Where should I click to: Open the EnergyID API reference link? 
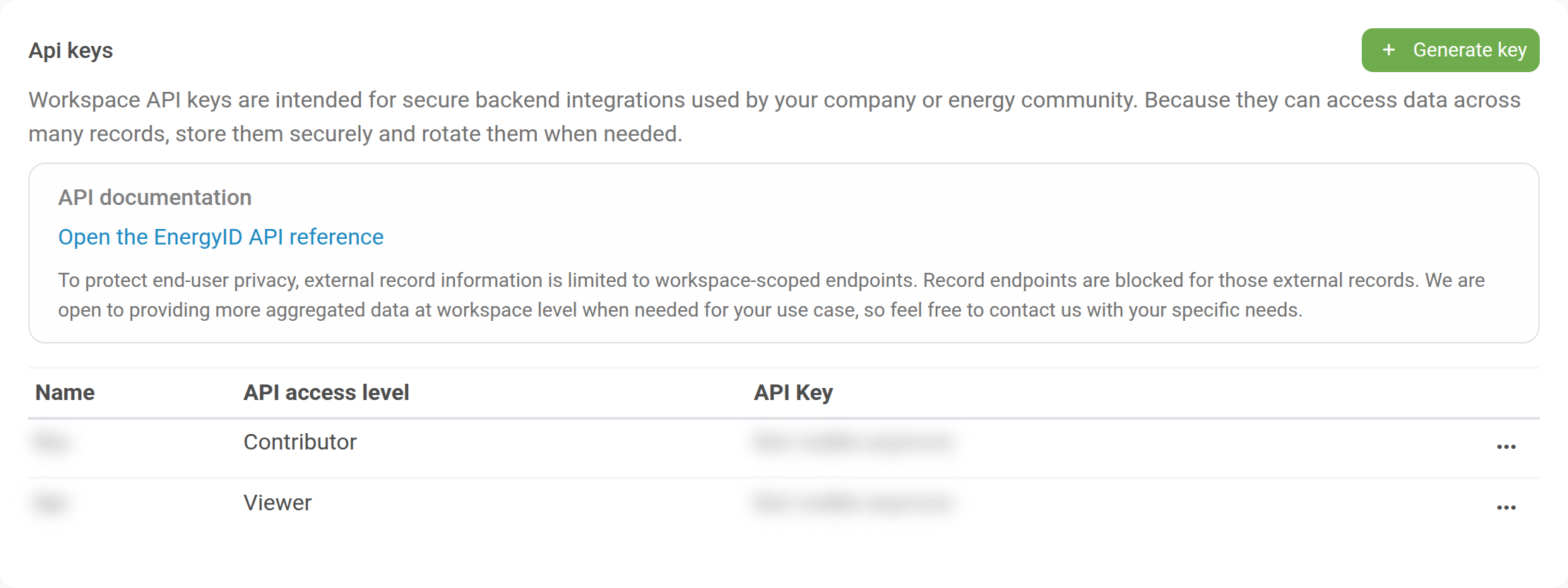tap(220, 237)
